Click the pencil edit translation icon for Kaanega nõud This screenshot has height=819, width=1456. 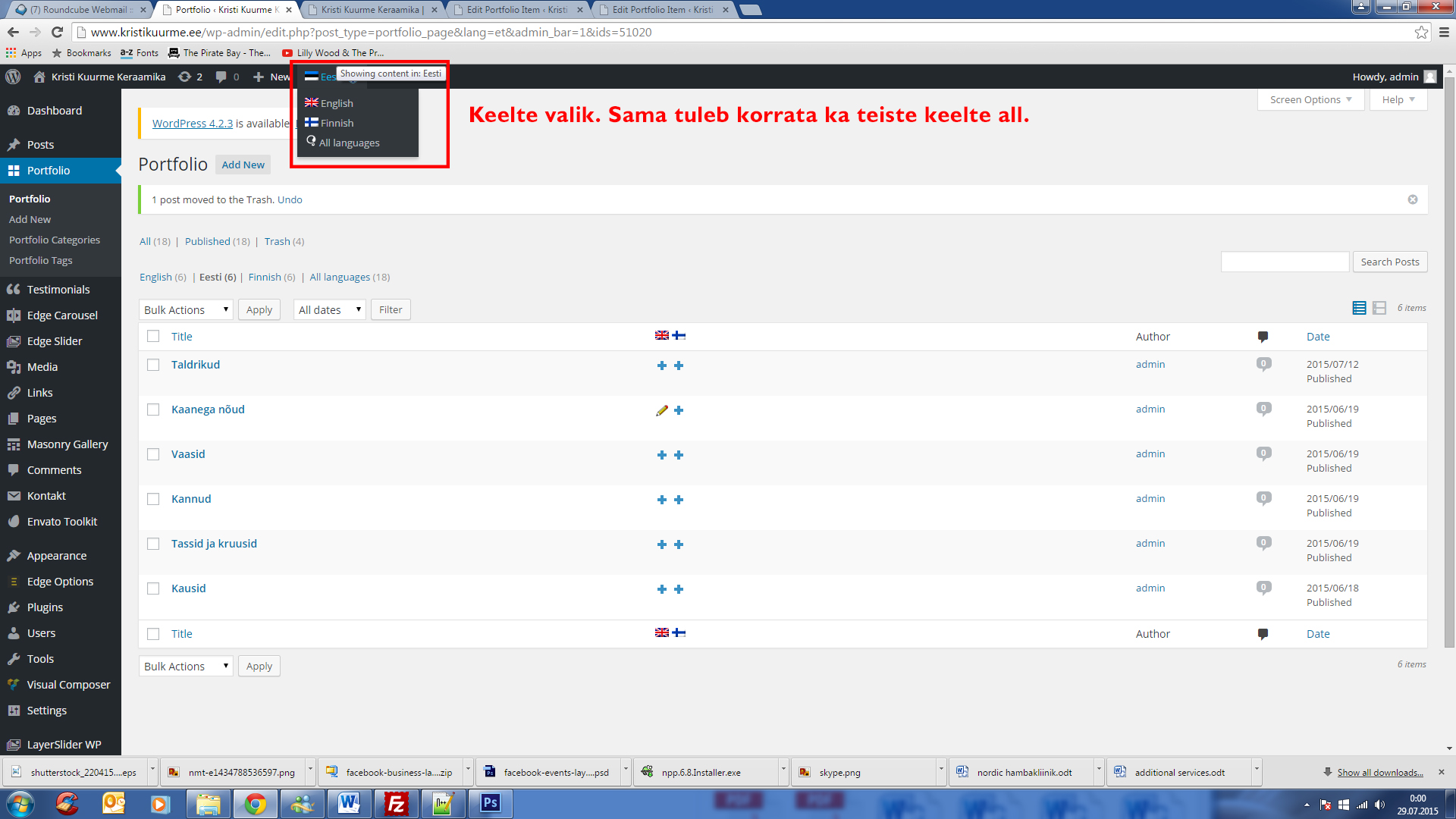coord(662,410)
